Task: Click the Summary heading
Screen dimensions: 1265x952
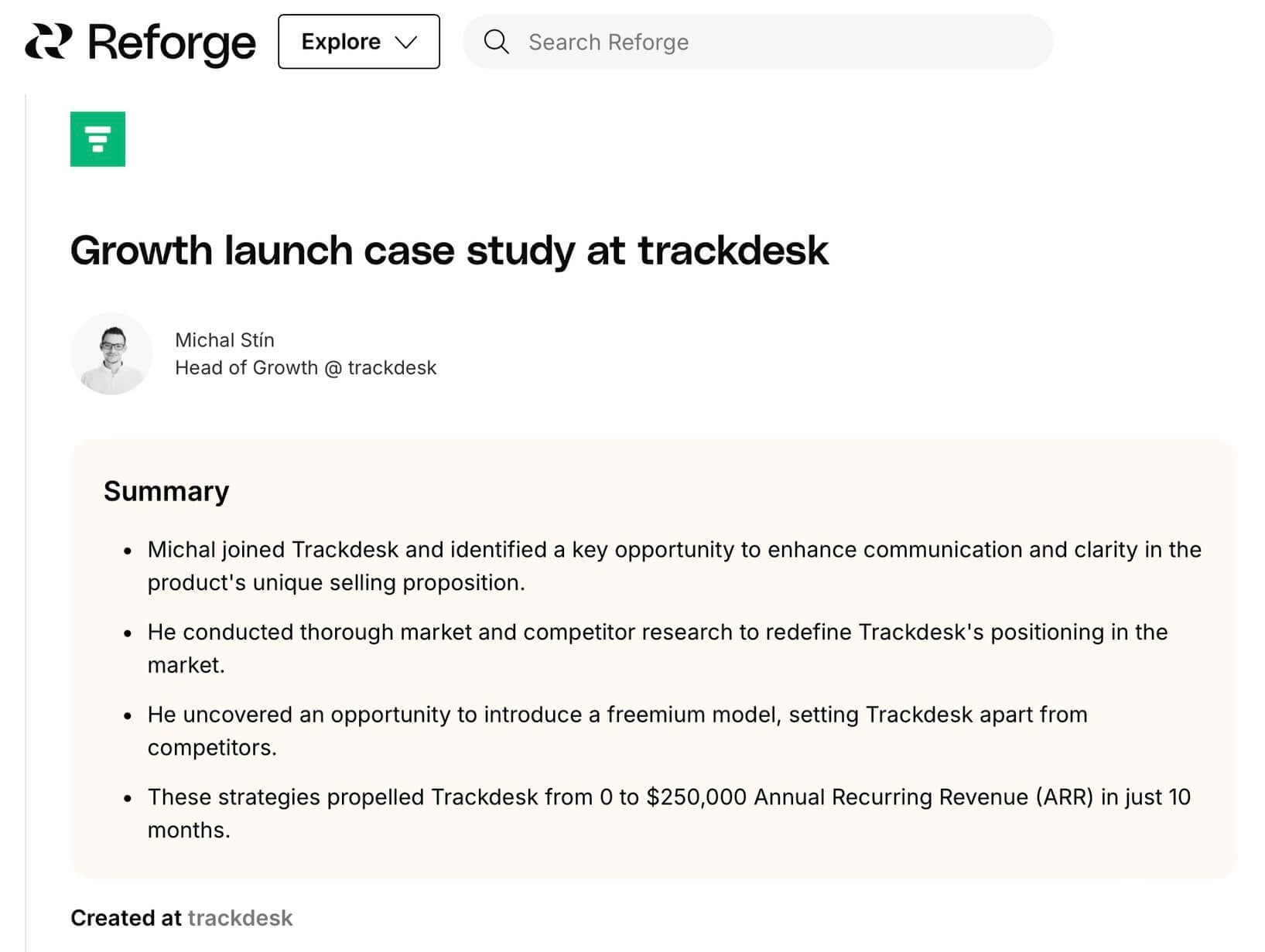Action: (x=166, y=491)
